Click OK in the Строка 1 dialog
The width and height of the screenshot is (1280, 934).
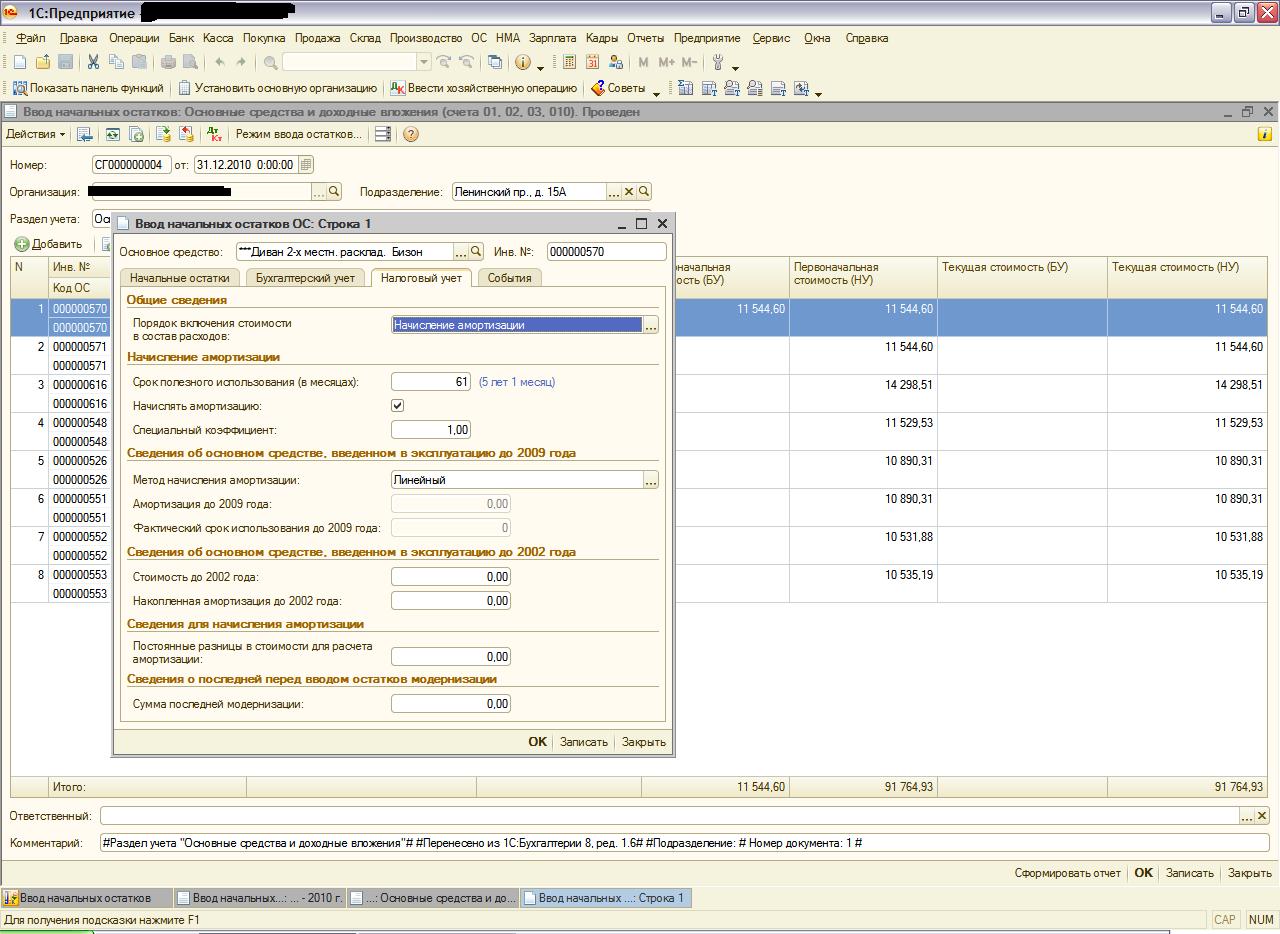[x=537, y=742]
